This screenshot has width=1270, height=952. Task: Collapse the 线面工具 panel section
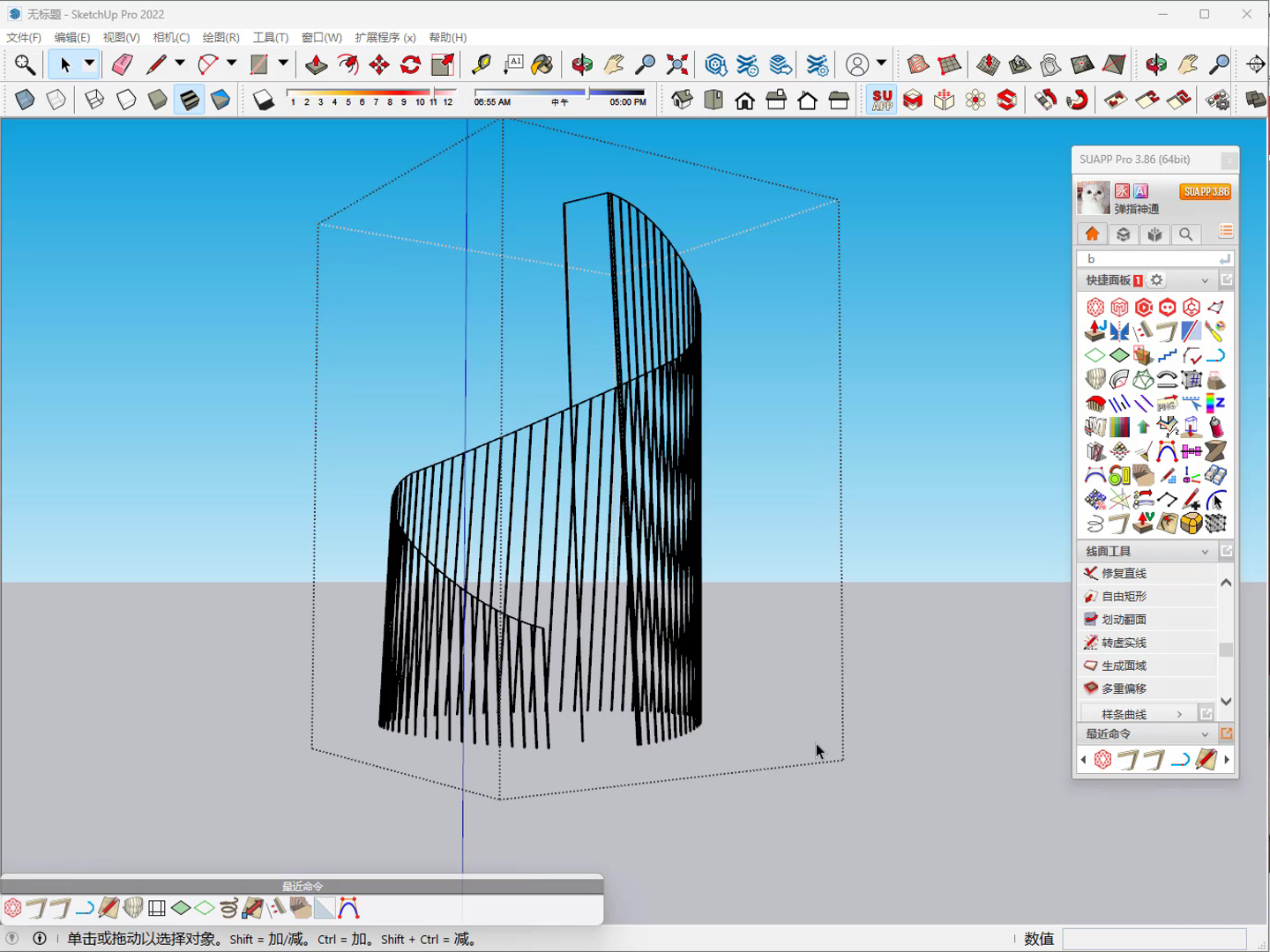[1205, 551]
